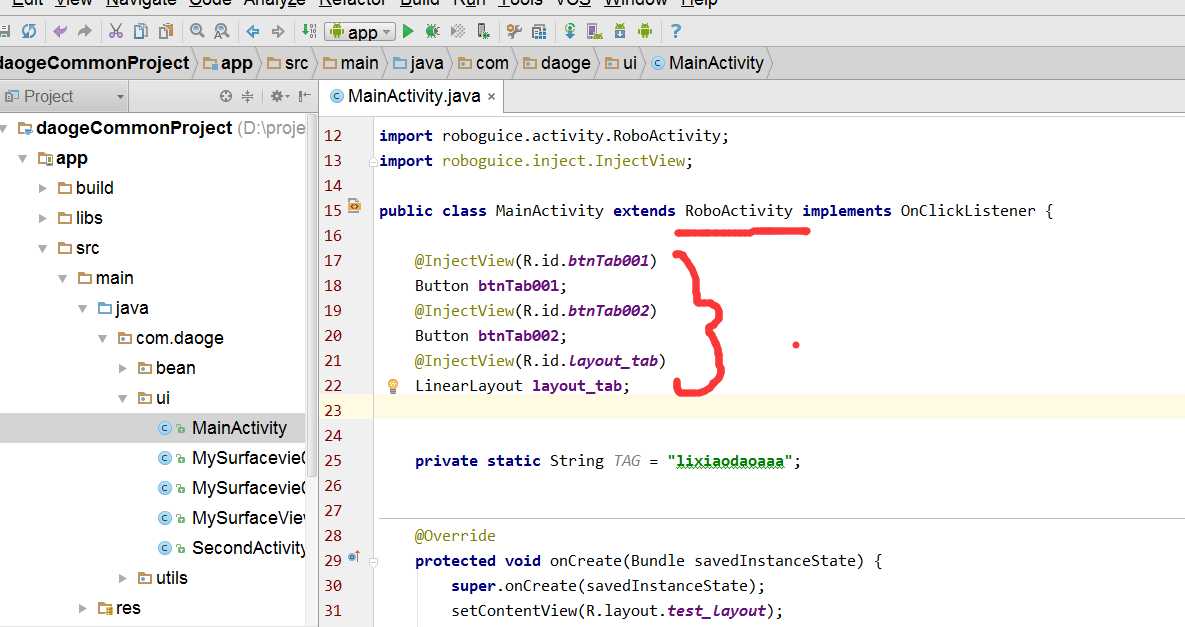Click Scroll from Source target icon
1185x627 pixels.
coord(225,96)
